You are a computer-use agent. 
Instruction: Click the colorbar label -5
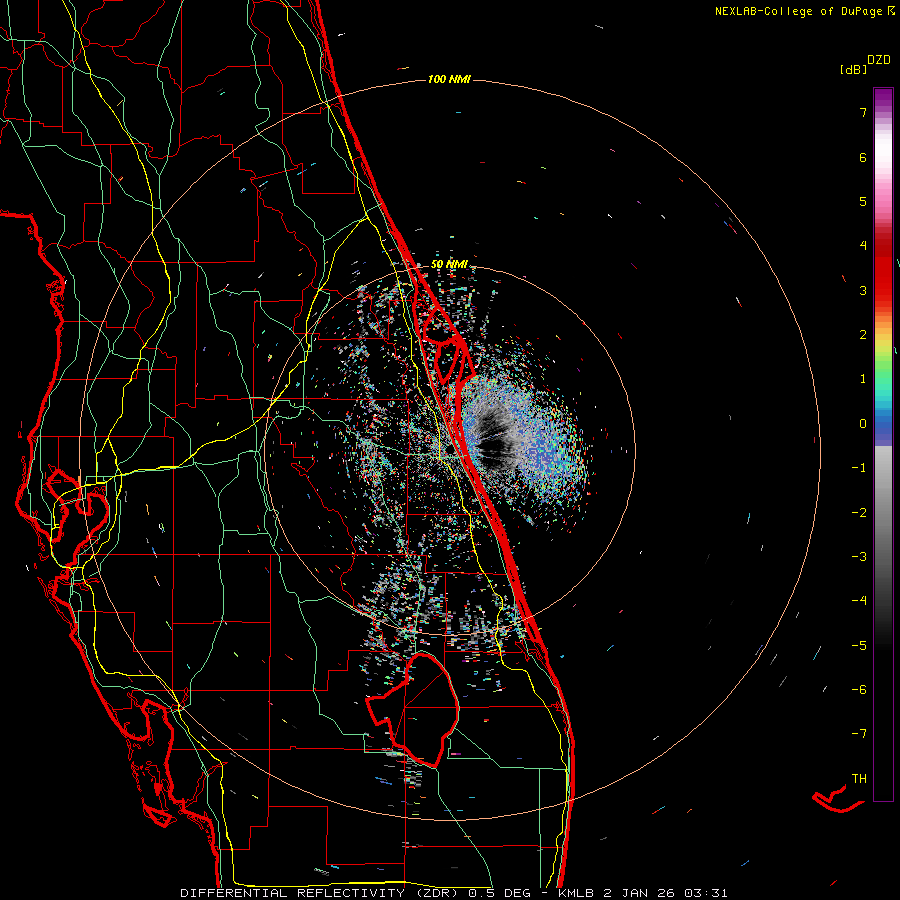(859, 646)
